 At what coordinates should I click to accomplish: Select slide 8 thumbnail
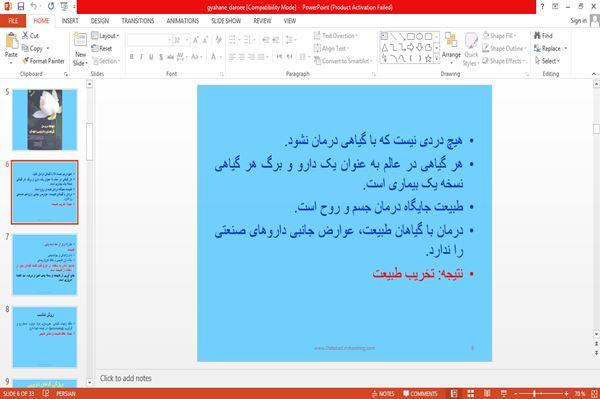[45, 337]
